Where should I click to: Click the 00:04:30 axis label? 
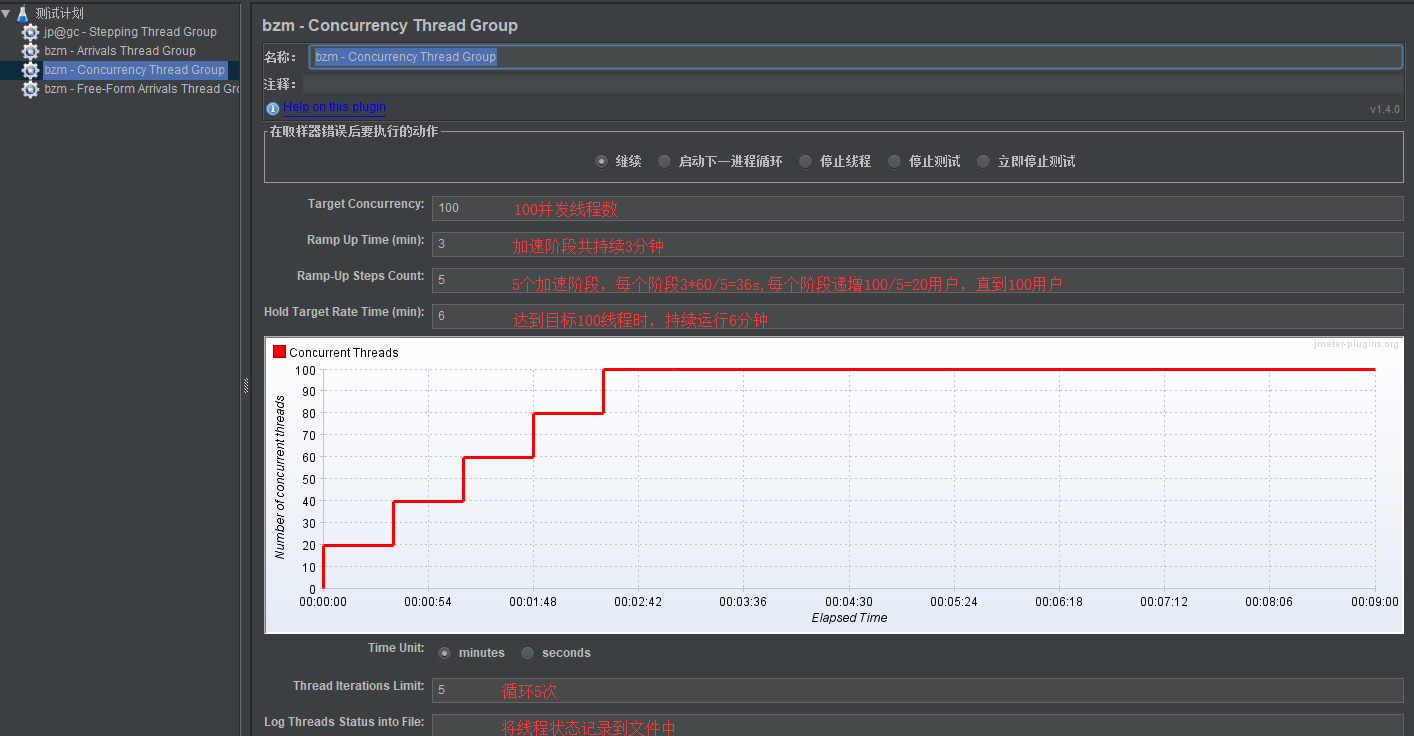pyautogui.click(x=849, y=602)
